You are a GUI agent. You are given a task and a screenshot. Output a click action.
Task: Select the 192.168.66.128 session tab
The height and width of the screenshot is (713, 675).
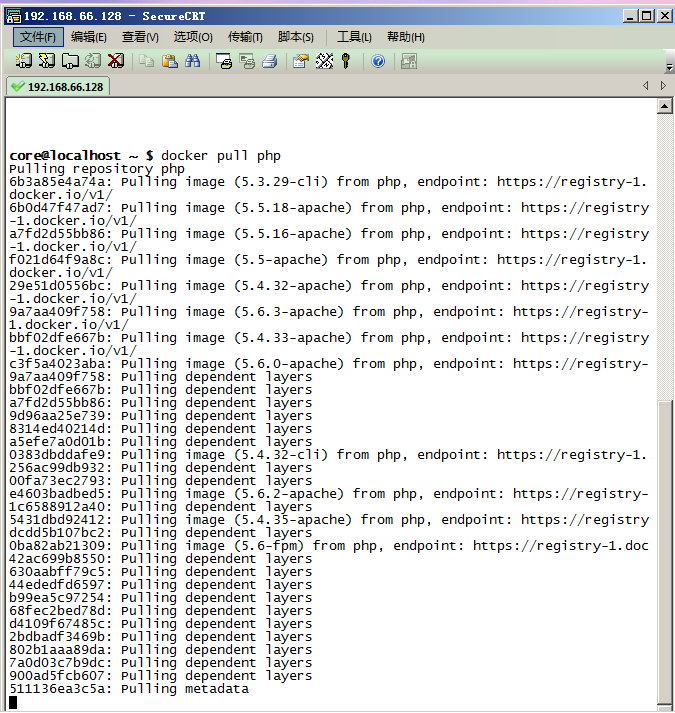pyautogui.click(x=57, y=87)
